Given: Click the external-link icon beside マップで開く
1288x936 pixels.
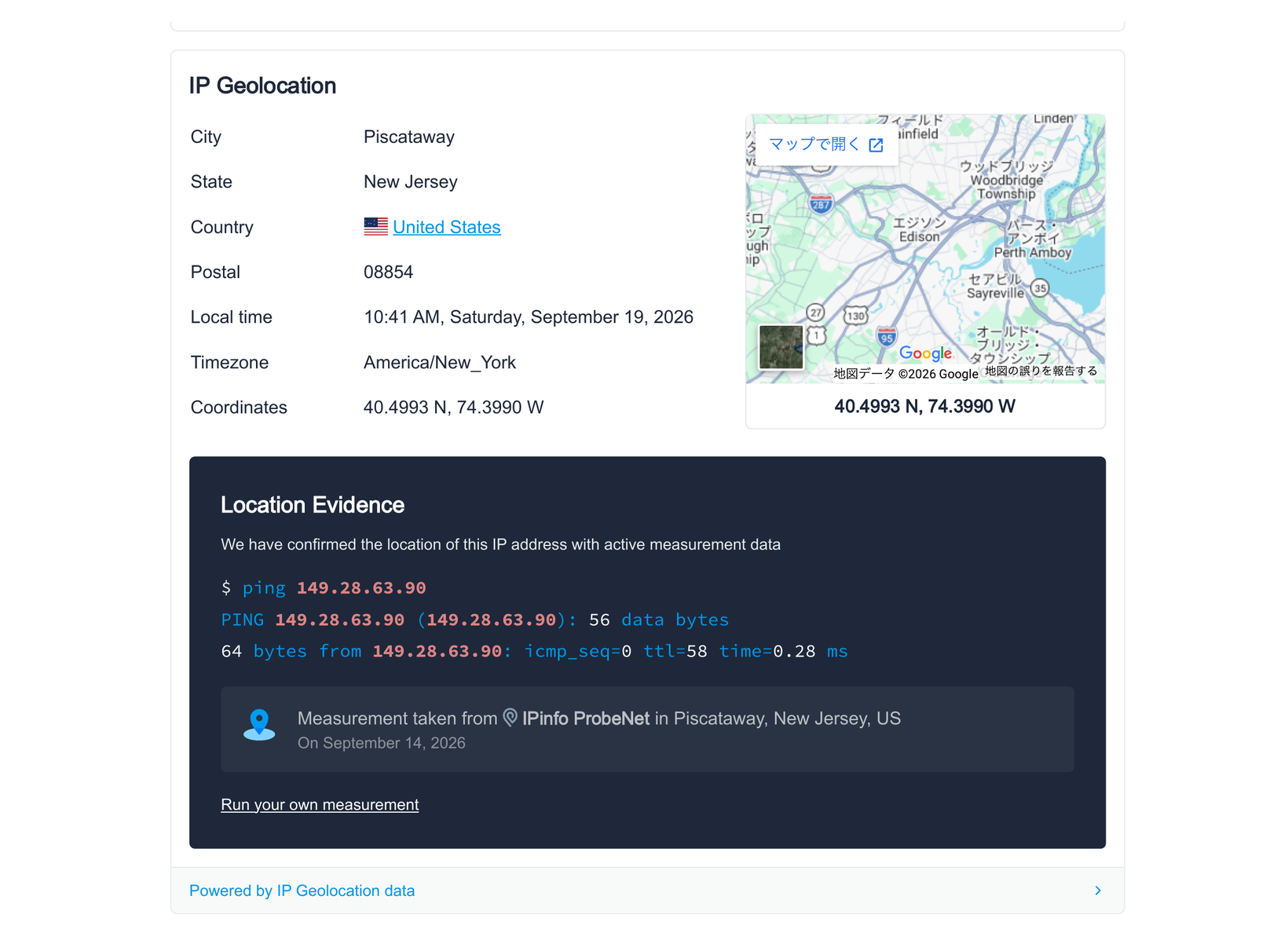Looking at the screenshot, I should [876, 145].
